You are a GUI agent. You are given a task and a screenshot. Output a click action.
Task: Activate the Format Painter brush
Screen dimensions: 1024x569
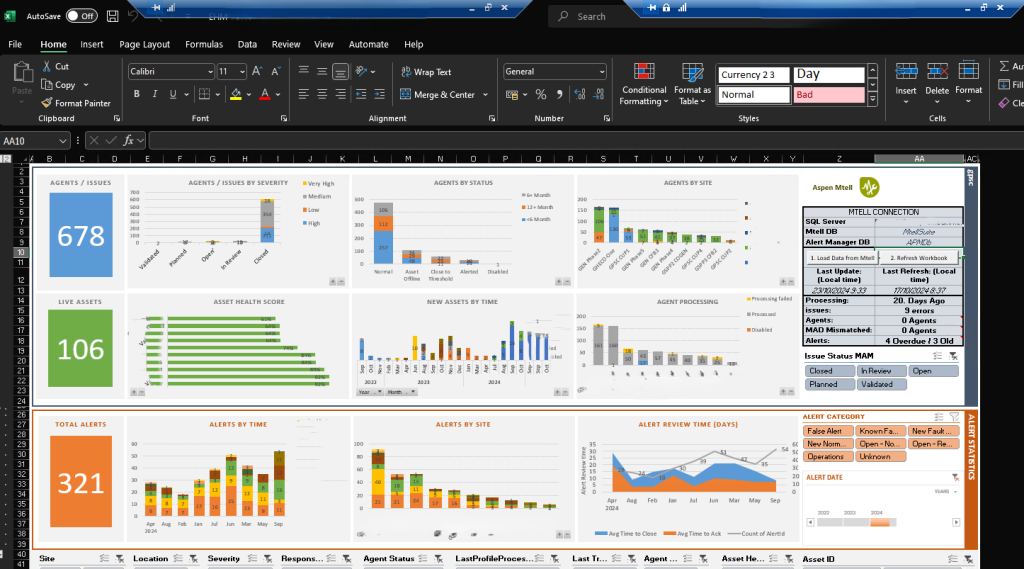[47, 103]
